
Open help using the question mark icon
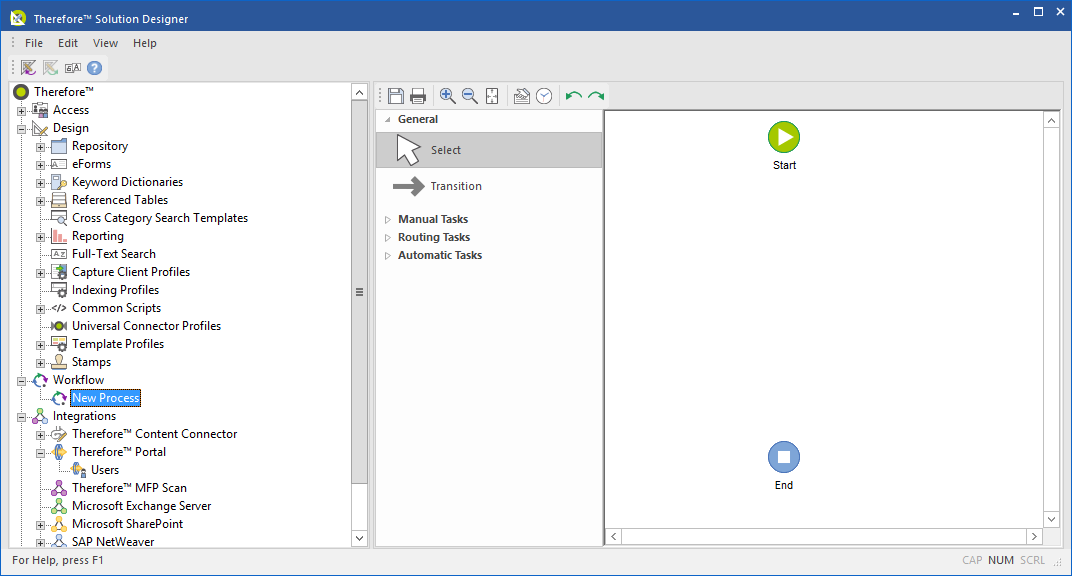94,67
